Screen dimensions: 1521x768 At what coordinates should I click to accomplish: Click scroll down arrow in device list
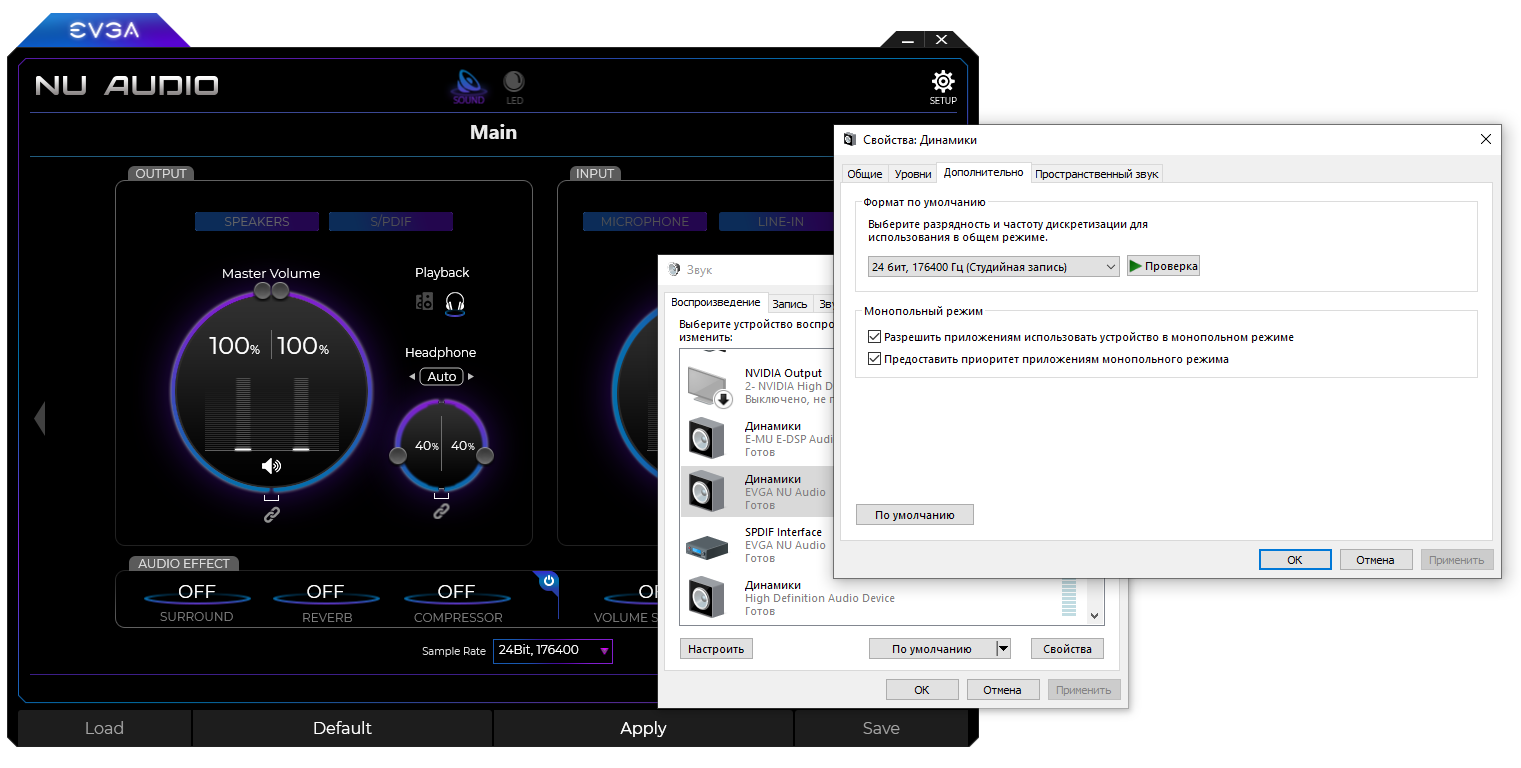pos(1095,617)
